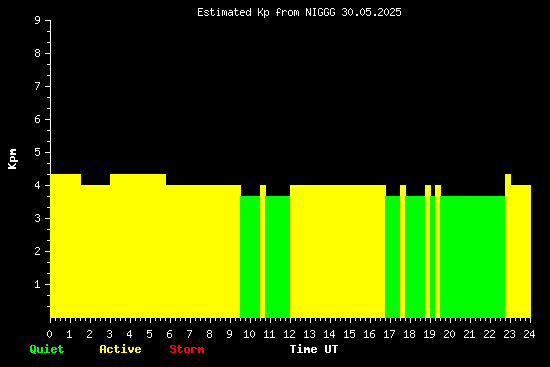Click the hour 0 tick label
Screen dimensions: 550x367
49,334
